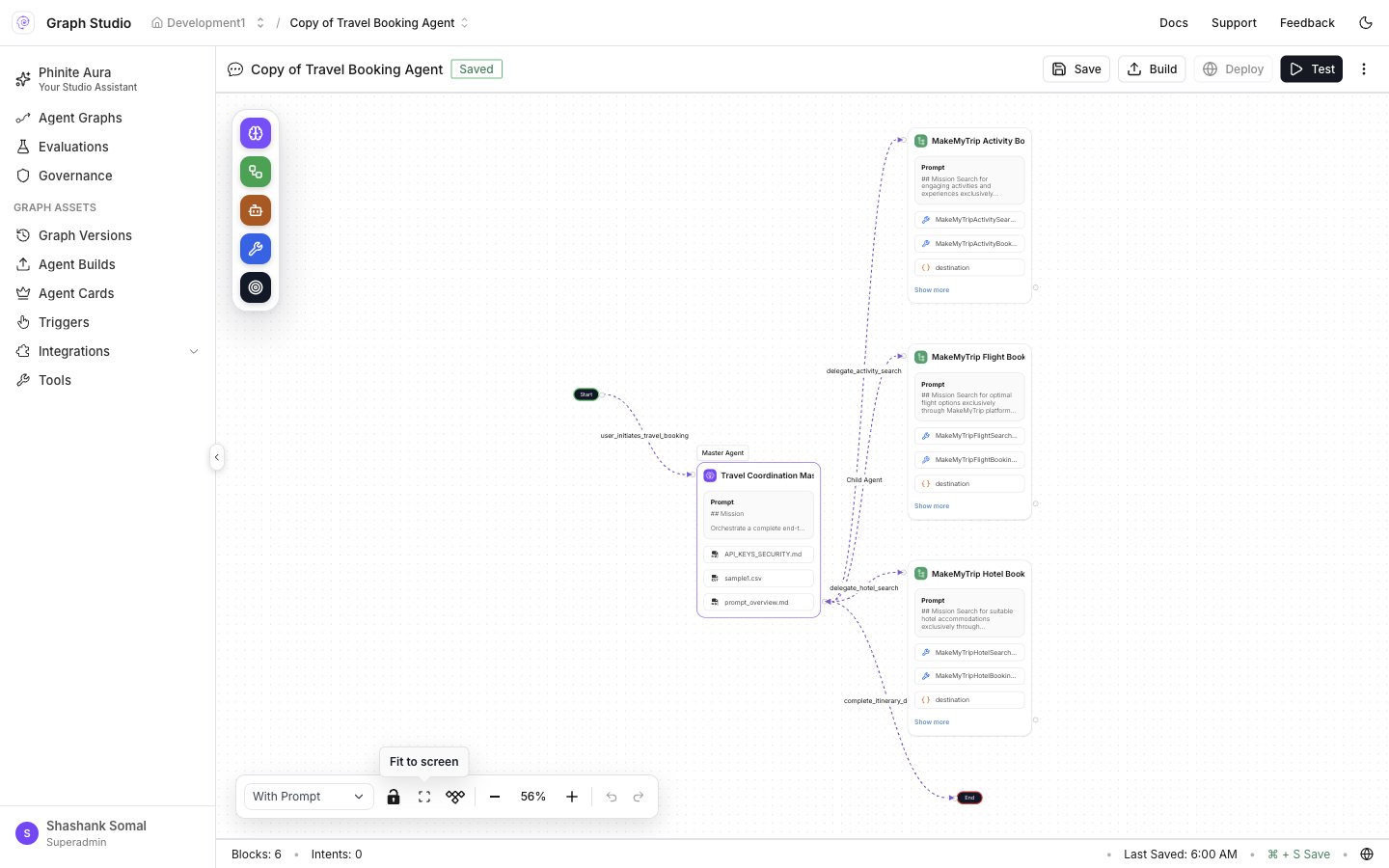
Task: Click the purple brain block icon in palette
Action: coord(256,133)
